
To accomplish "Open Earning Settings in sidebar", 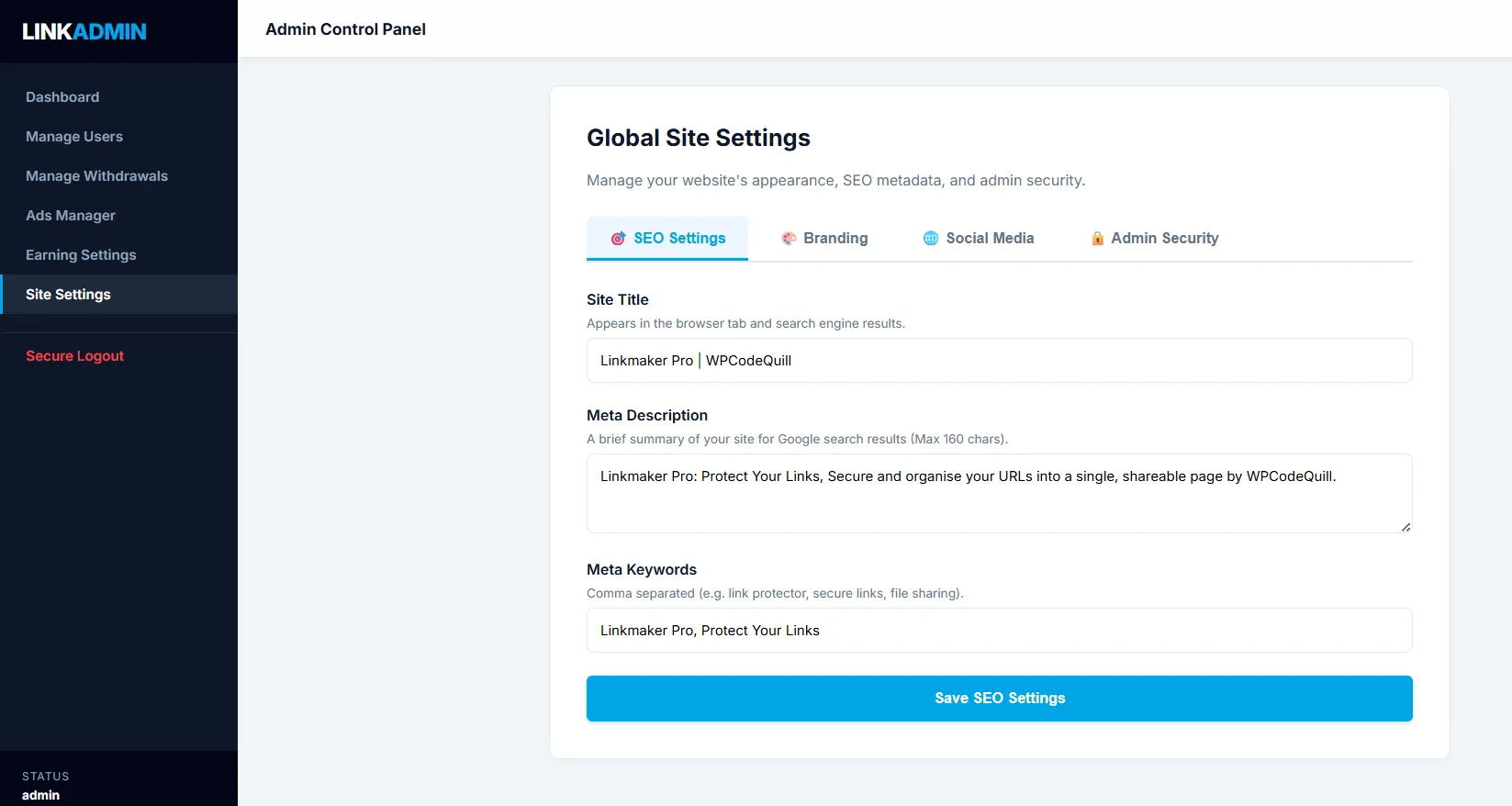I will (x=81, y=255).
